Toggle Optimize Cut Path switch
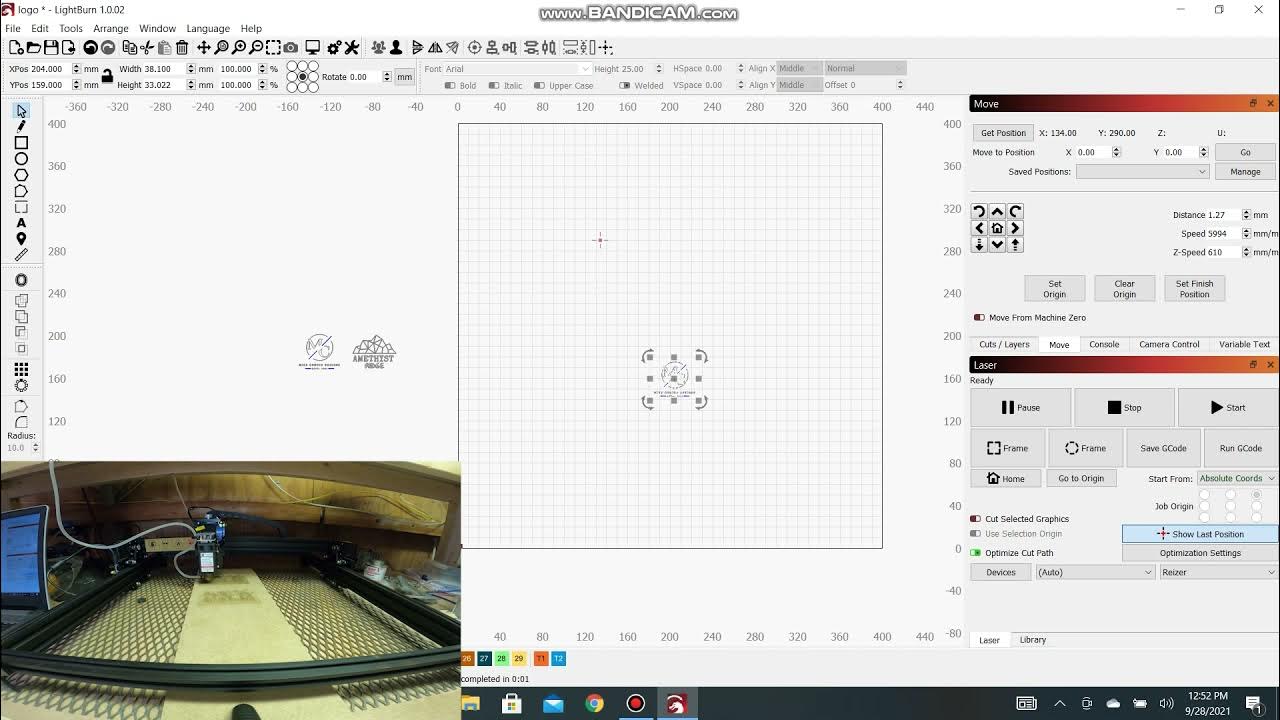Screen dimensions: 1280x720 [x=975, y=553]
